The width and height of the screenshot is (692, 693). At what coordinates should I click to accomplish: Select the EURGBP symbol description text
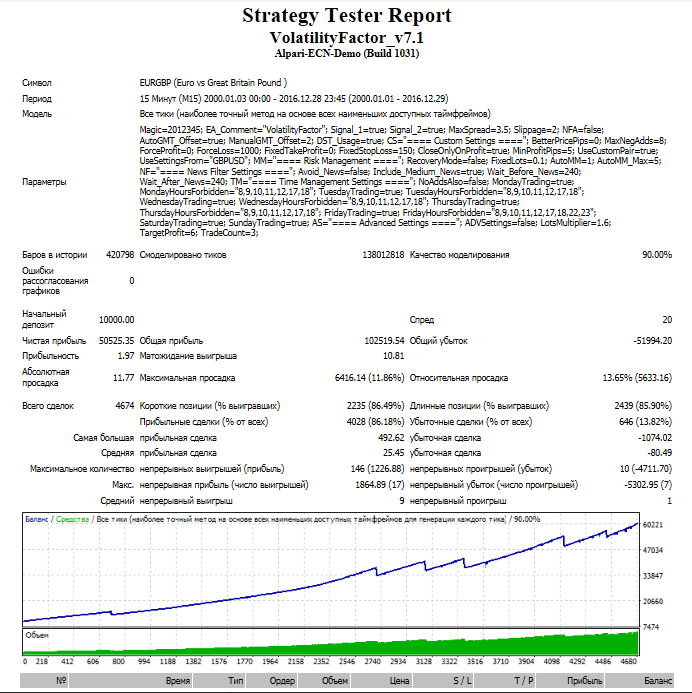(213, 83)
